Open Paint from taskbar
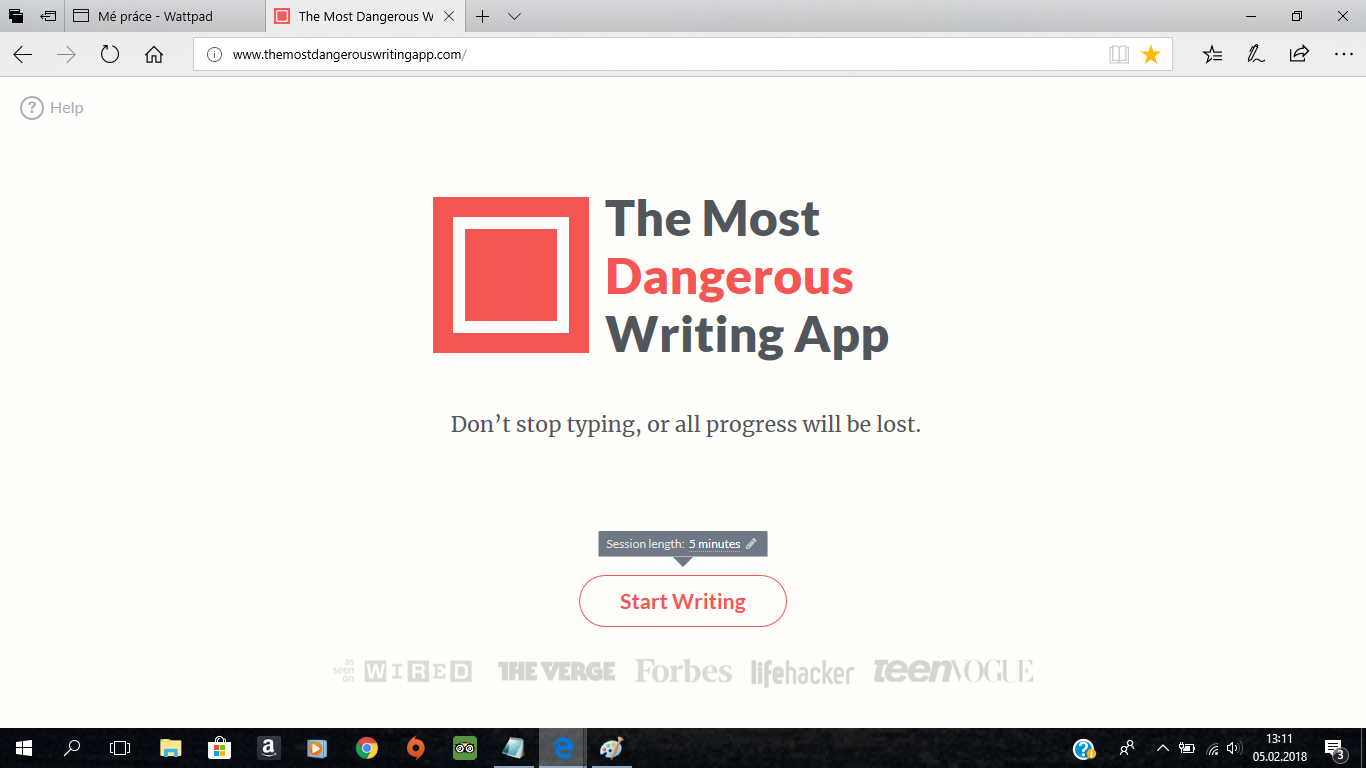 [x=611, y=748]
